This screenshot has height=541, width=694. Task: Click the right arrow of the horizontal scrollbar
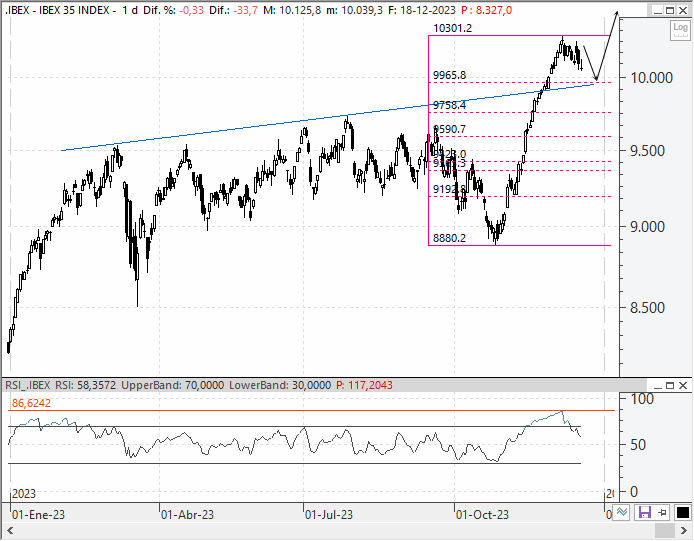[684, 530]
